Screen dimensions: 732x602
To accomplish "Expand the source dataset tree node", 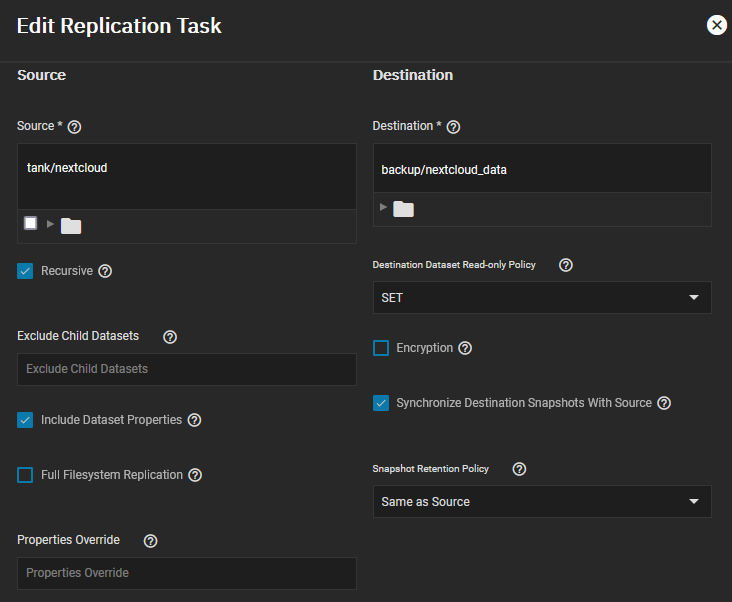I will [50, 224].
